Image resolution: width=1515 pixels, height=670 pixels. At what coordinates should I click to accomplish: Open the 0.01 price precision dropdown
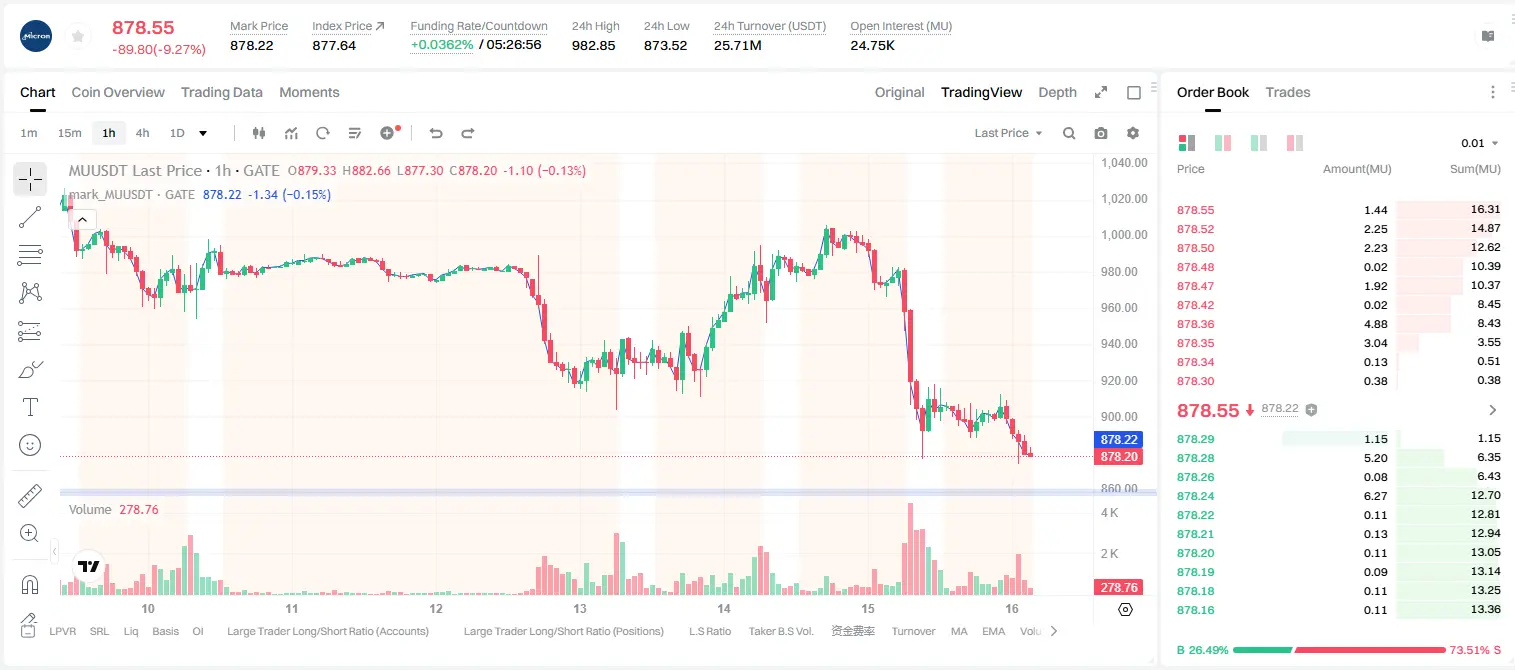1480,143
